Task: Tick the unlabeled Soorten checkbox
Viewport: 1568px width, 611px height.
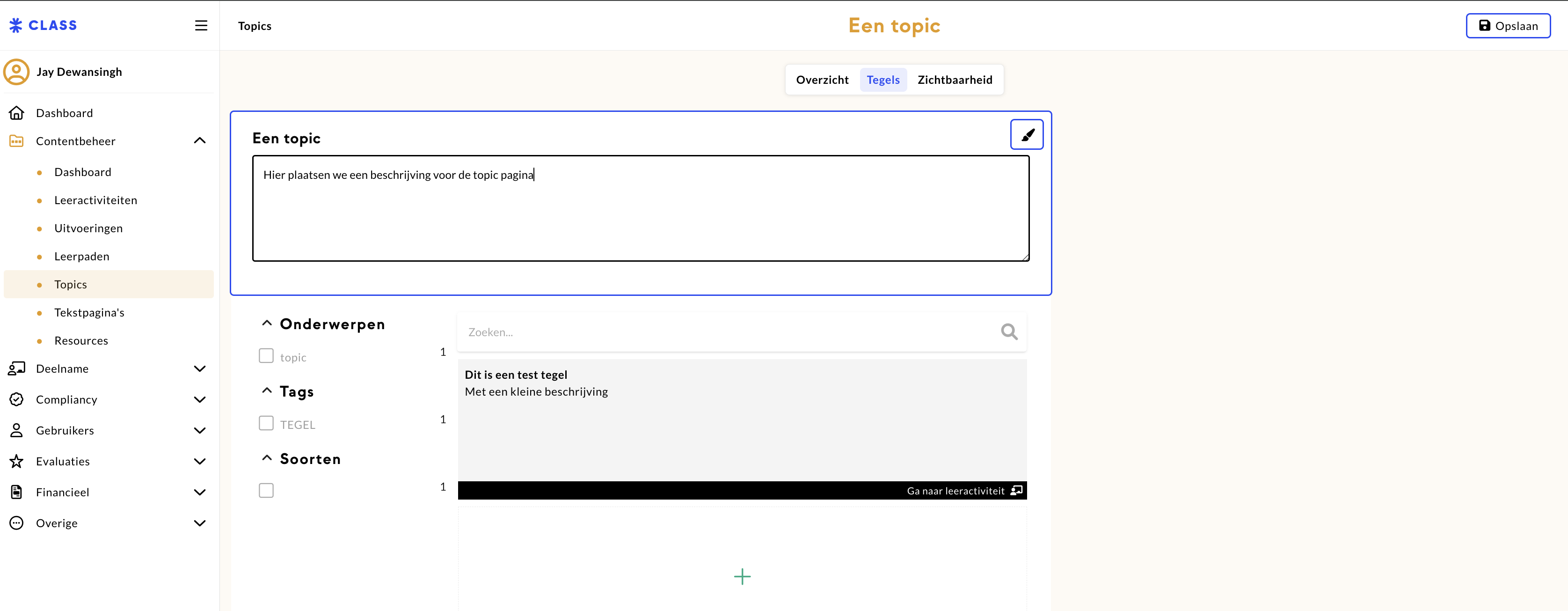Action: pyautogui.click(x=266, y=490)
